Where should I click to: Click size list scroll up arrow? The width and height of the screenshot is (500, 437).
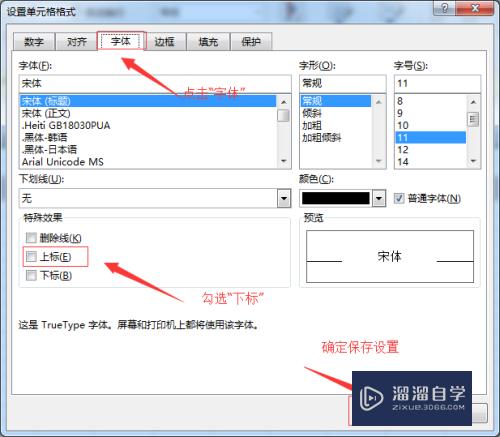tap(473, 102)
